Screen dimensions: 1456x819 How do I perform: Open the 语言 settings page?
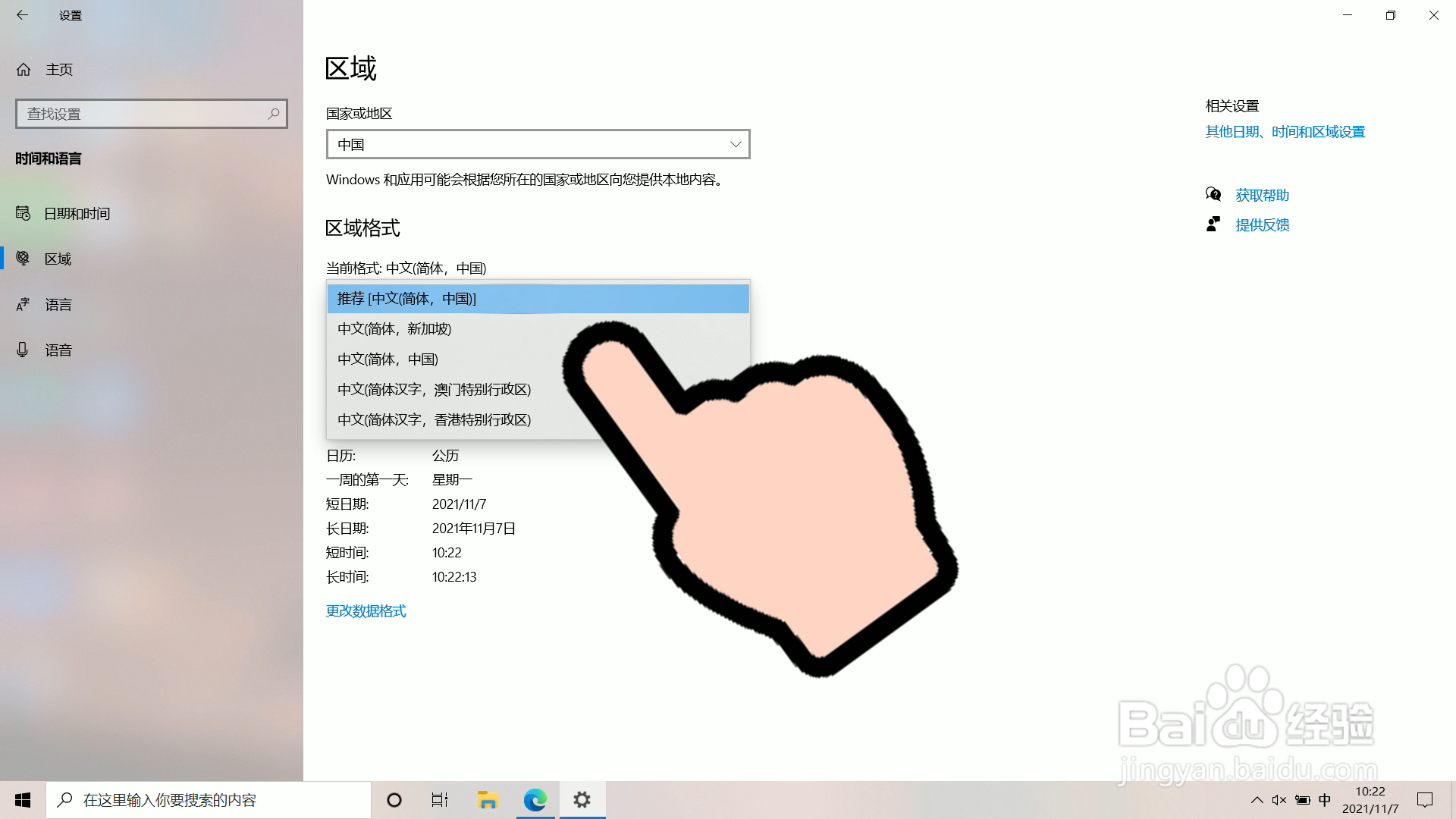152,304
